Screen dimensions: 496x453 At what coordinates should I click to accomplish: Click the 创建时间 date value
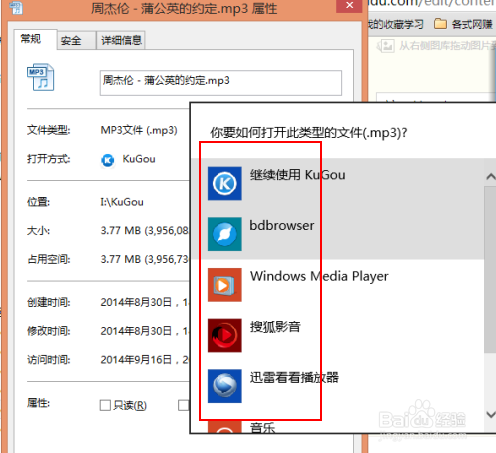tap(145, 302)
